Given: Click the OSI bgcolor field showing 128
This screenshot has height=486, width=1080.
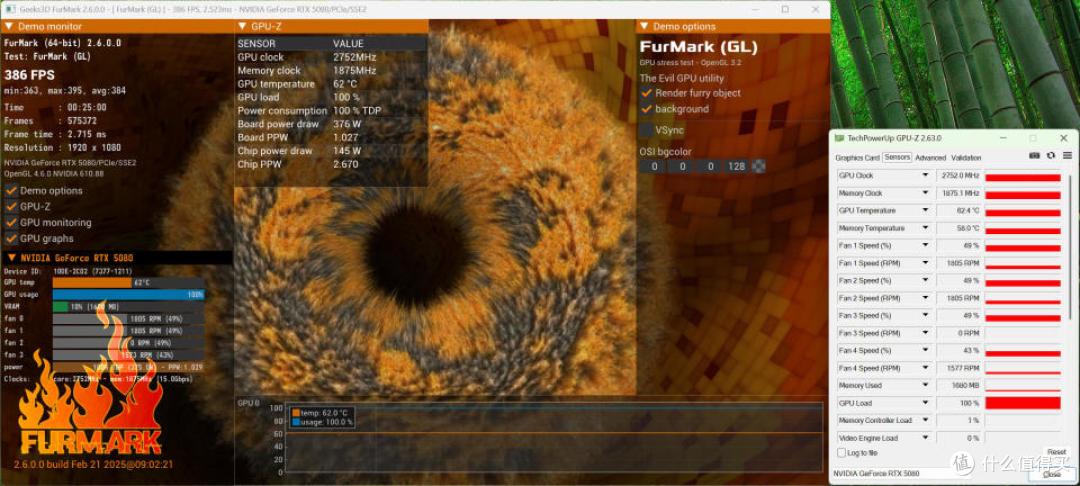Looking at the screenshot, I should tap(736, 166).
